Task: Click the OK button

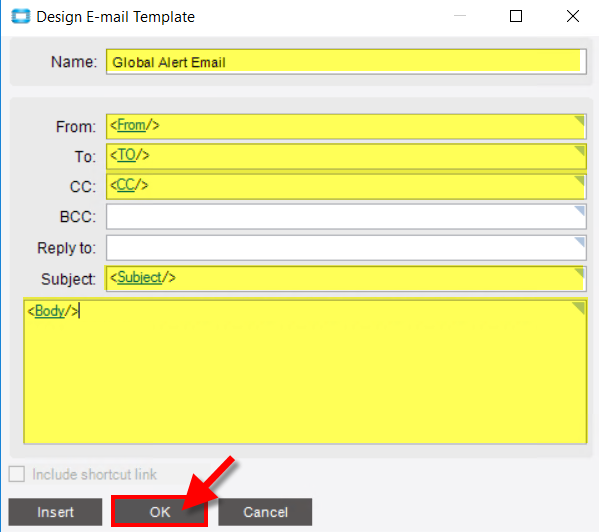Action: (x=160, y=512)
